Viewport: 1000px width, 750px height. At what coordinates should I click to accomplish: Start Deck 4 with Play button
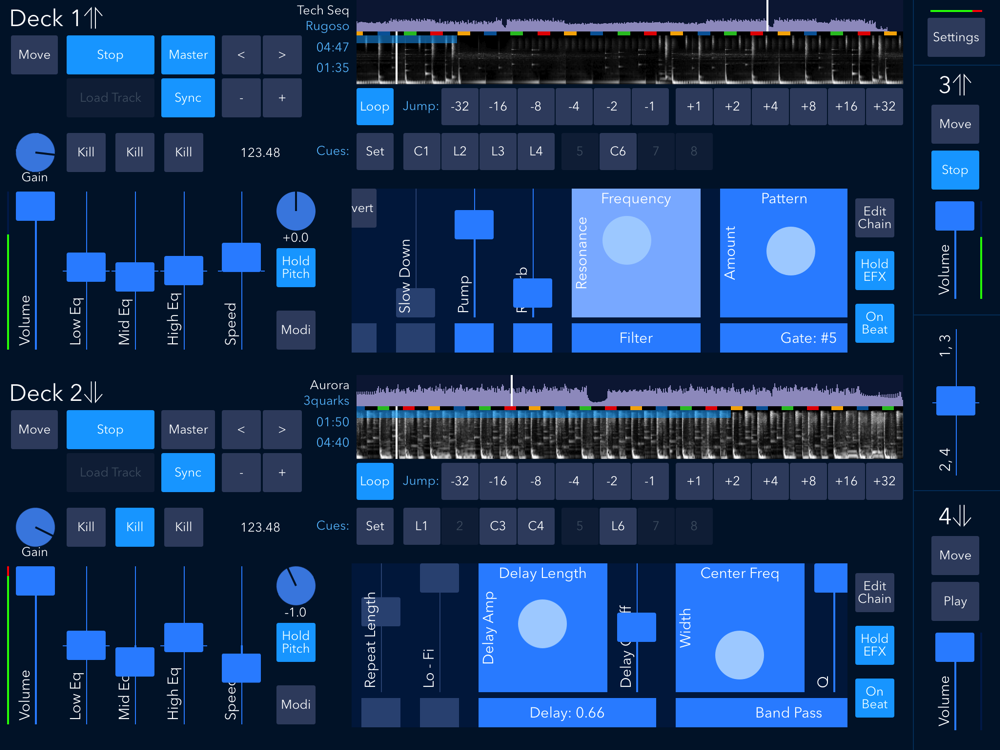tap(955, 601)
